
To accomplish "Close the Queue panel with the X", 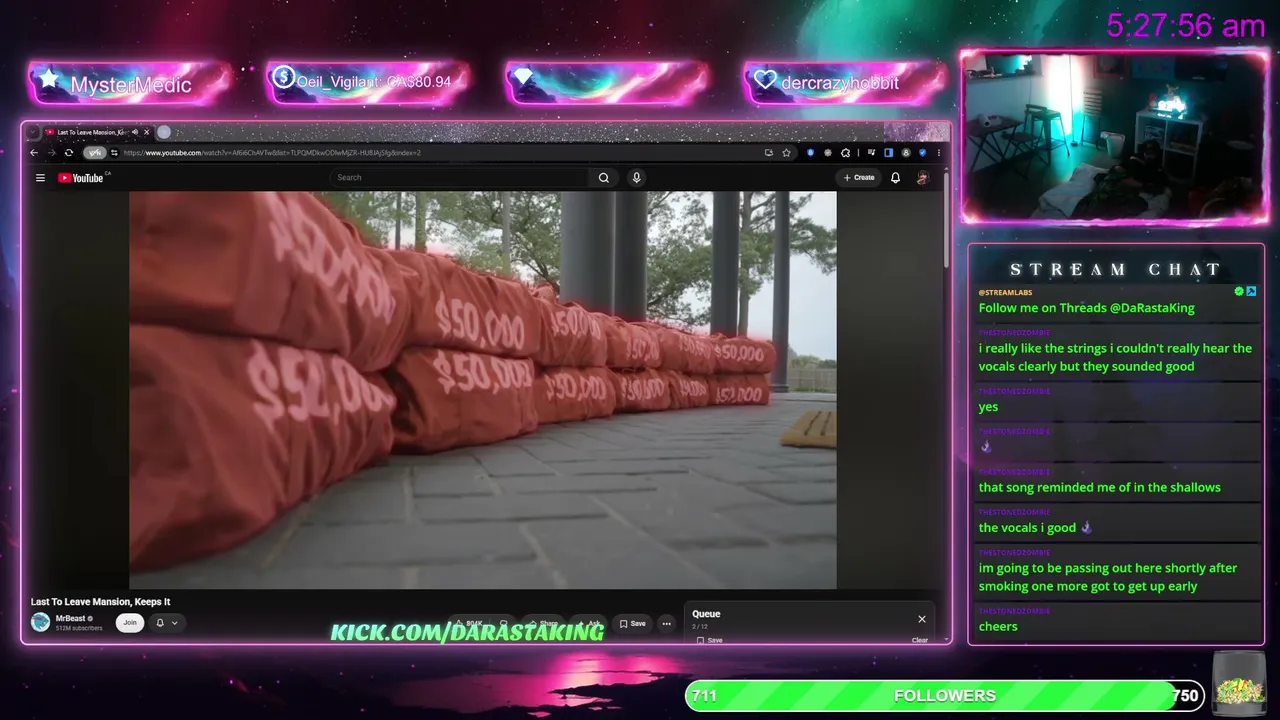I will [922, 619].
